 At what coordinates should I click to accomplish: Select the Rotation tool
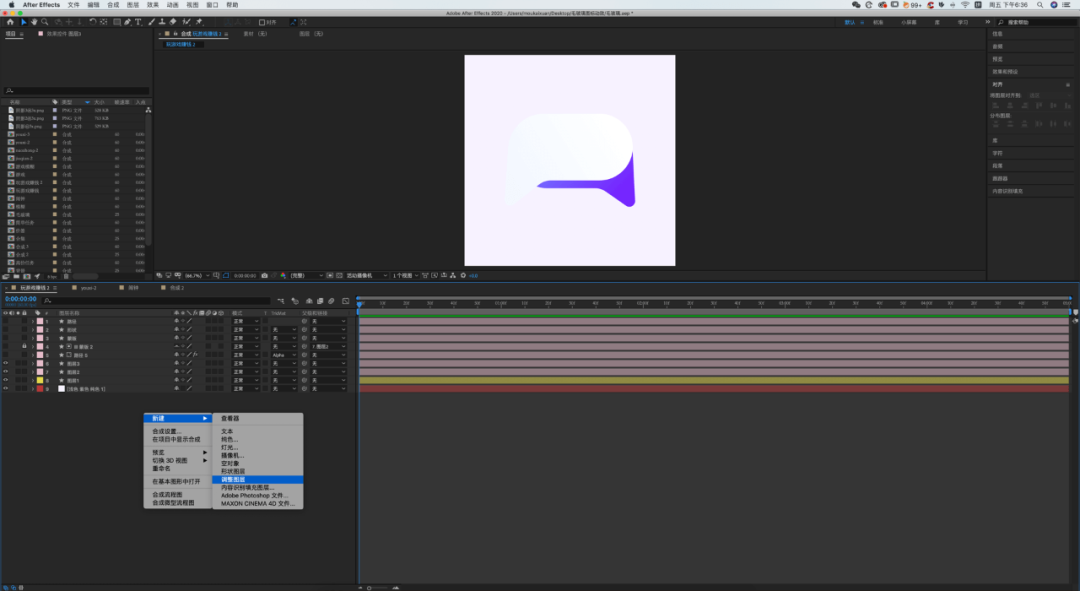(92, 22)
